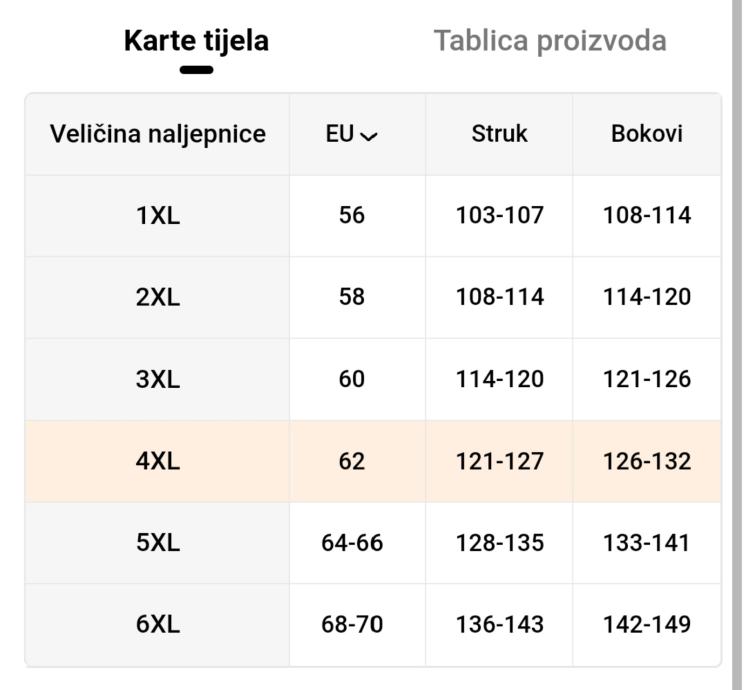Screen dimensions: 746x690
Task: Expand the EU size system dropdown
Action: [x=352, y=134]
